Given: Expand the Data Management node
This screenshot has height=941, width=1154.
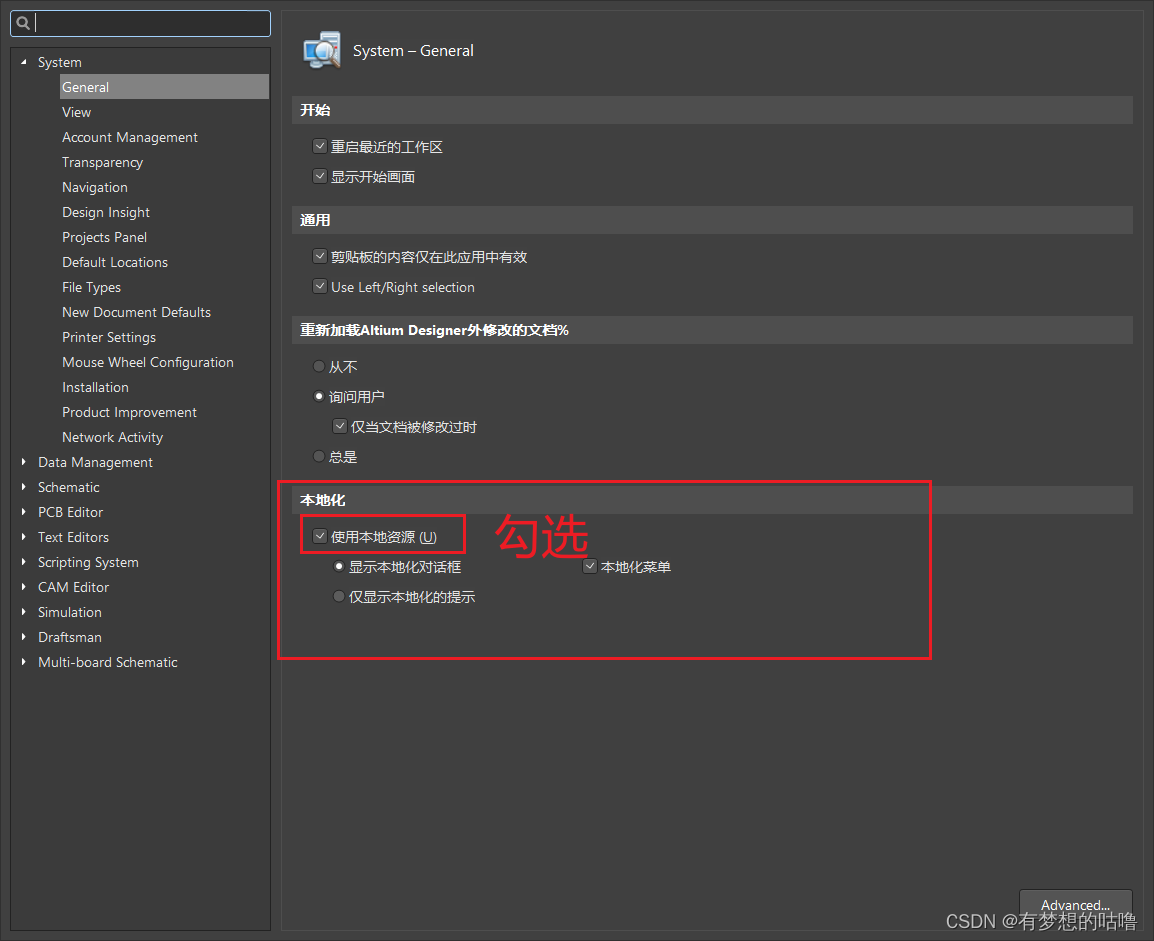Looking at the screenshot, I should tap(24, 462).
